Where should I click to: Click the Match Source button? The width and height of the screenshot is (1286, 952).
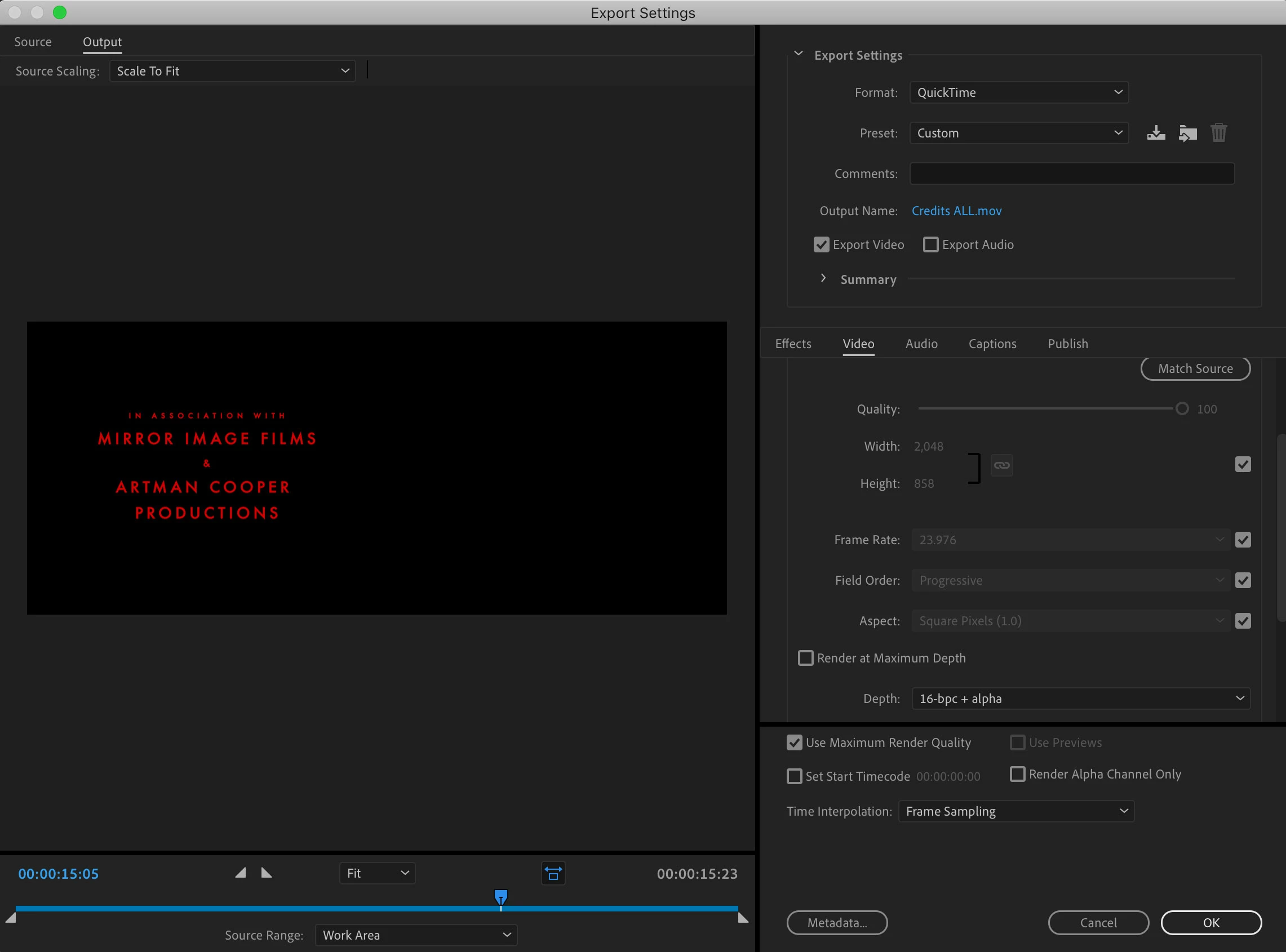coord(1195,369)
